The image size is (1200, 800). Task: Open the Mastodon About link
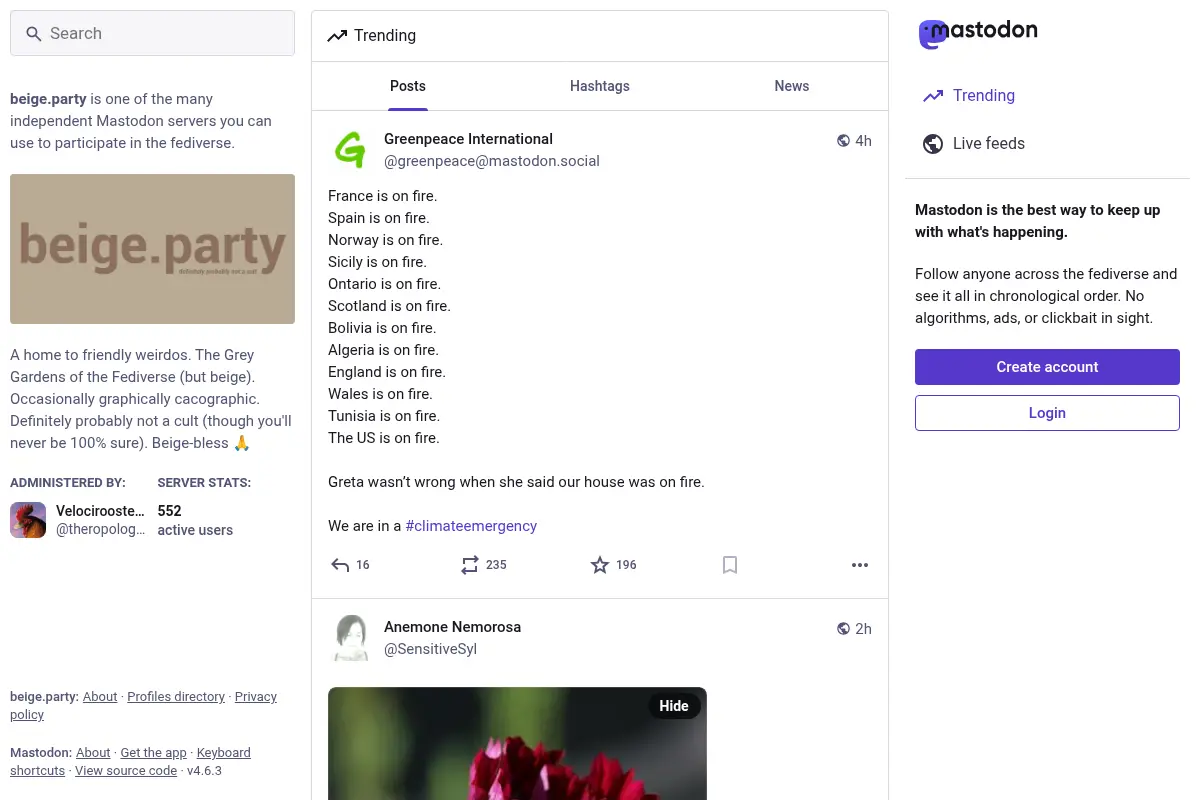93,753
